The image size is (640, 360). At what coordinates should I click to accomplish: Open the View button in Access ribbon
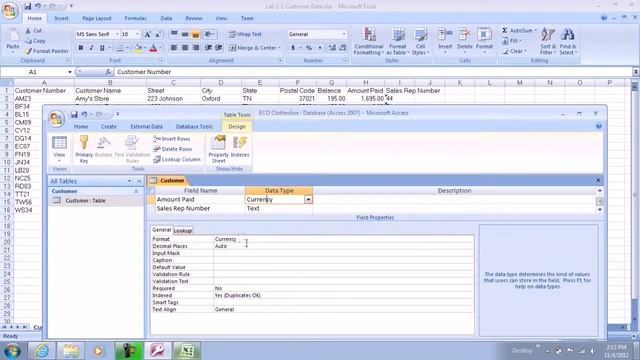click(59, 149)
